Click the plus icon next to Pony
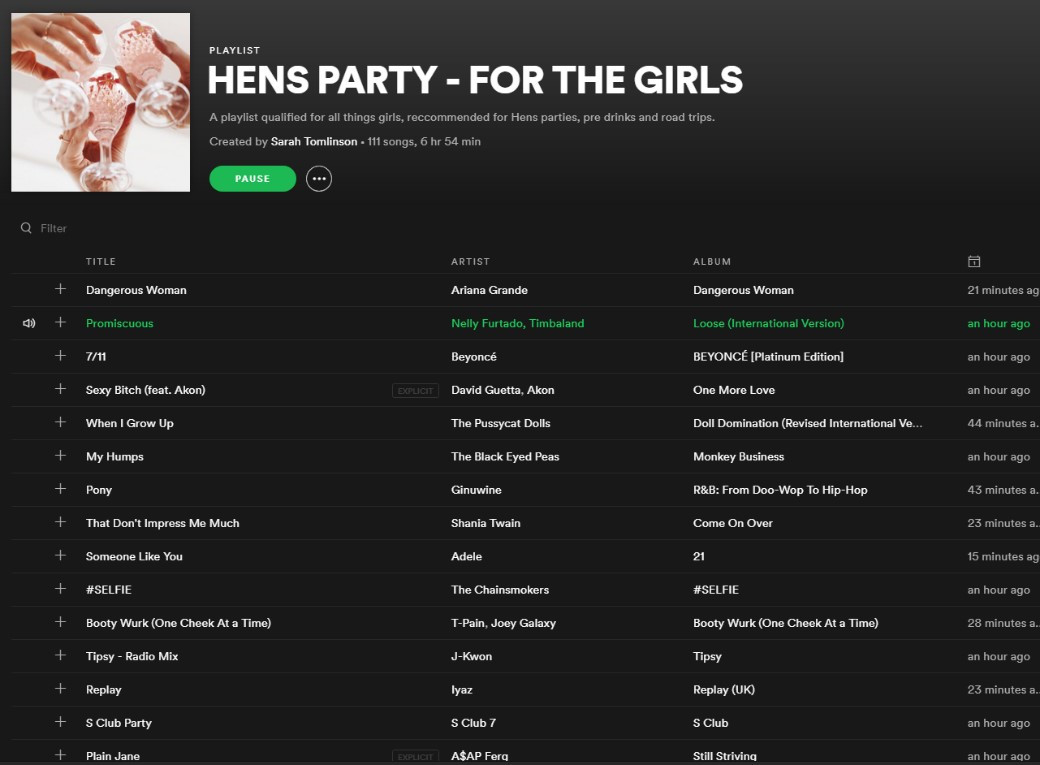 click(x=60, y=489)
